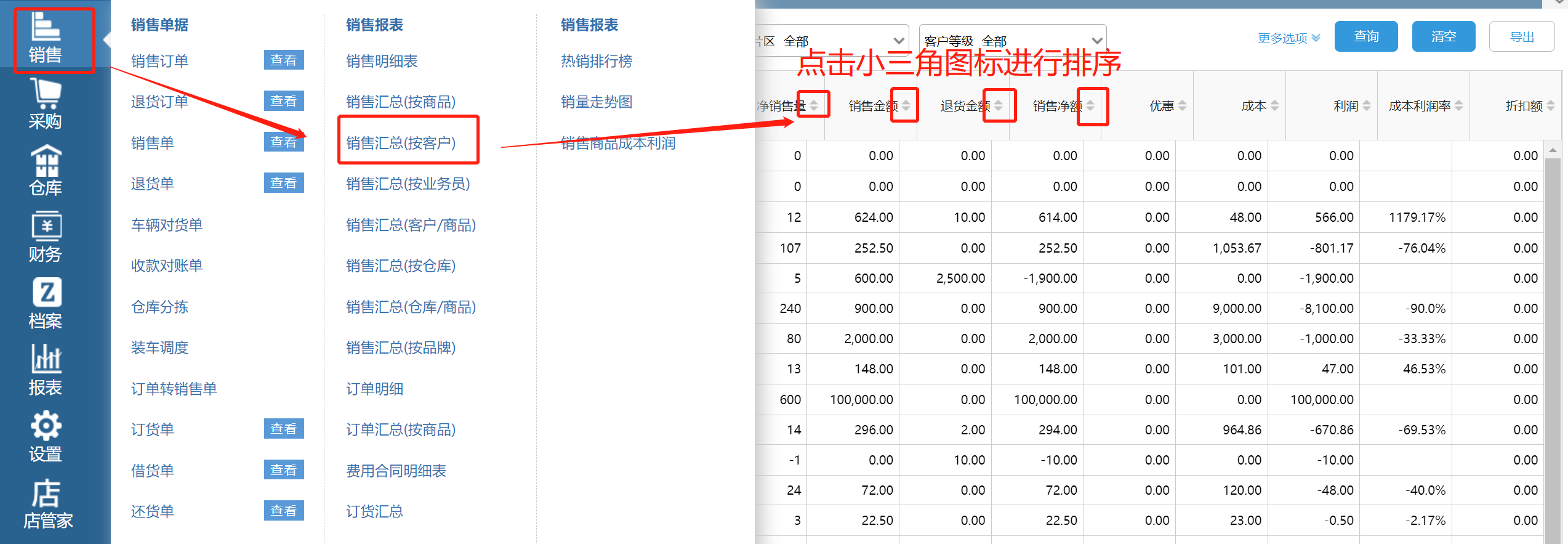Open 订单明细 report

point(374,389)
